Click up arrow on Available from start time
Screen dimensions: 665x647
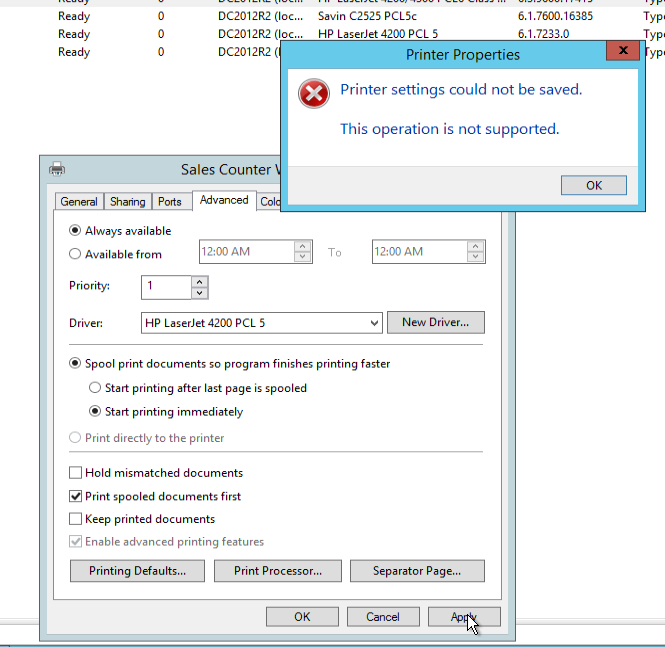(x=302, y=246)
